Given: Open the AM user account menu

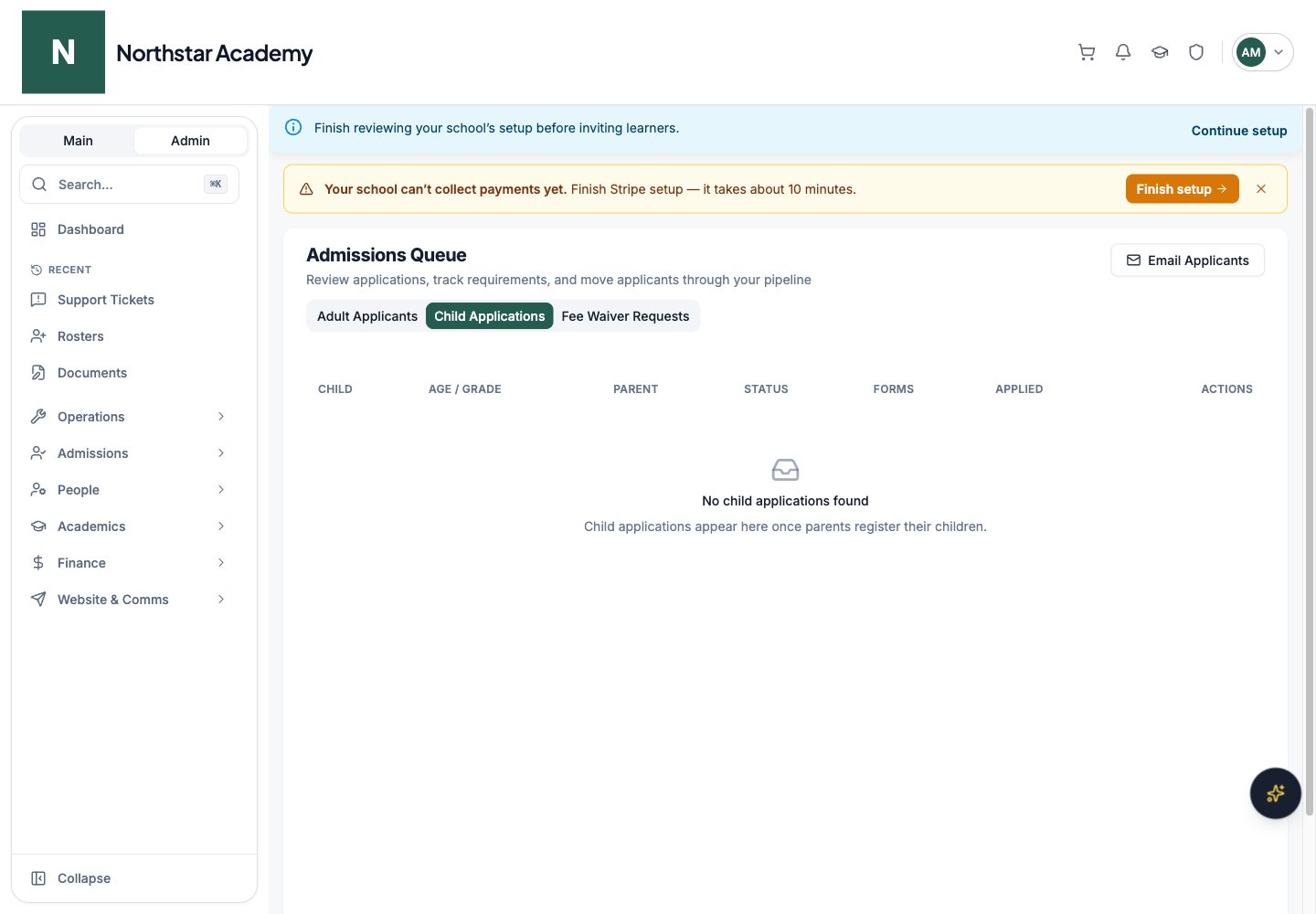Looking at the screenshot, I should (x=1262, y=52).
